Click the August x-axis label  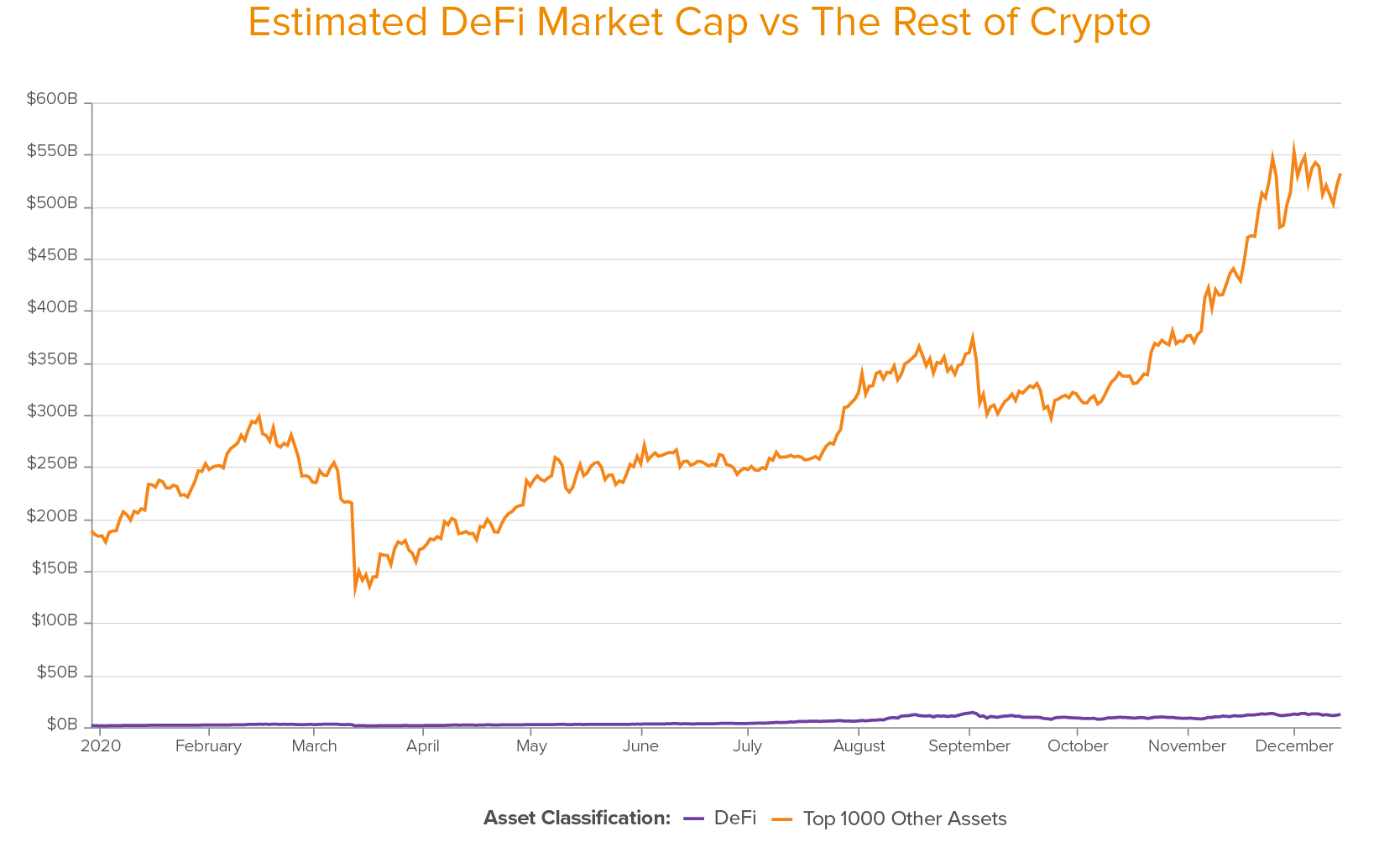(859, 746)
